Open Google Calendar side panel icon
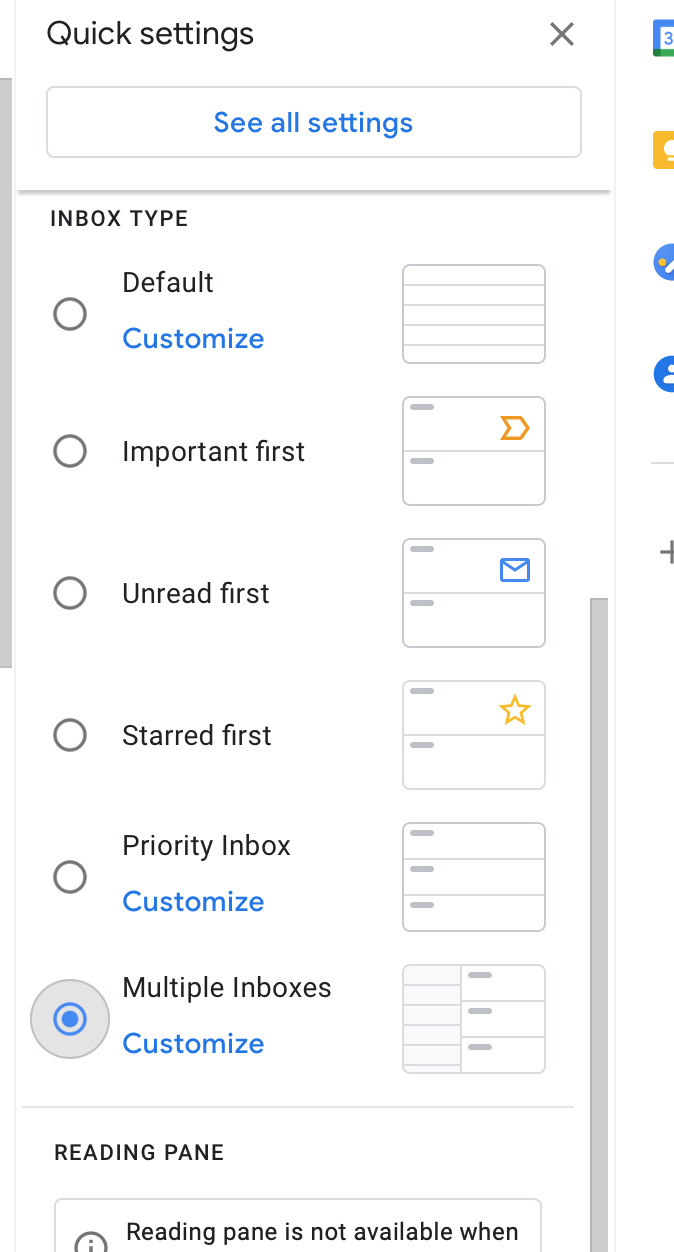Image resolution: width=674 pixels, height=1252 pixels. [x=664, y=38]
